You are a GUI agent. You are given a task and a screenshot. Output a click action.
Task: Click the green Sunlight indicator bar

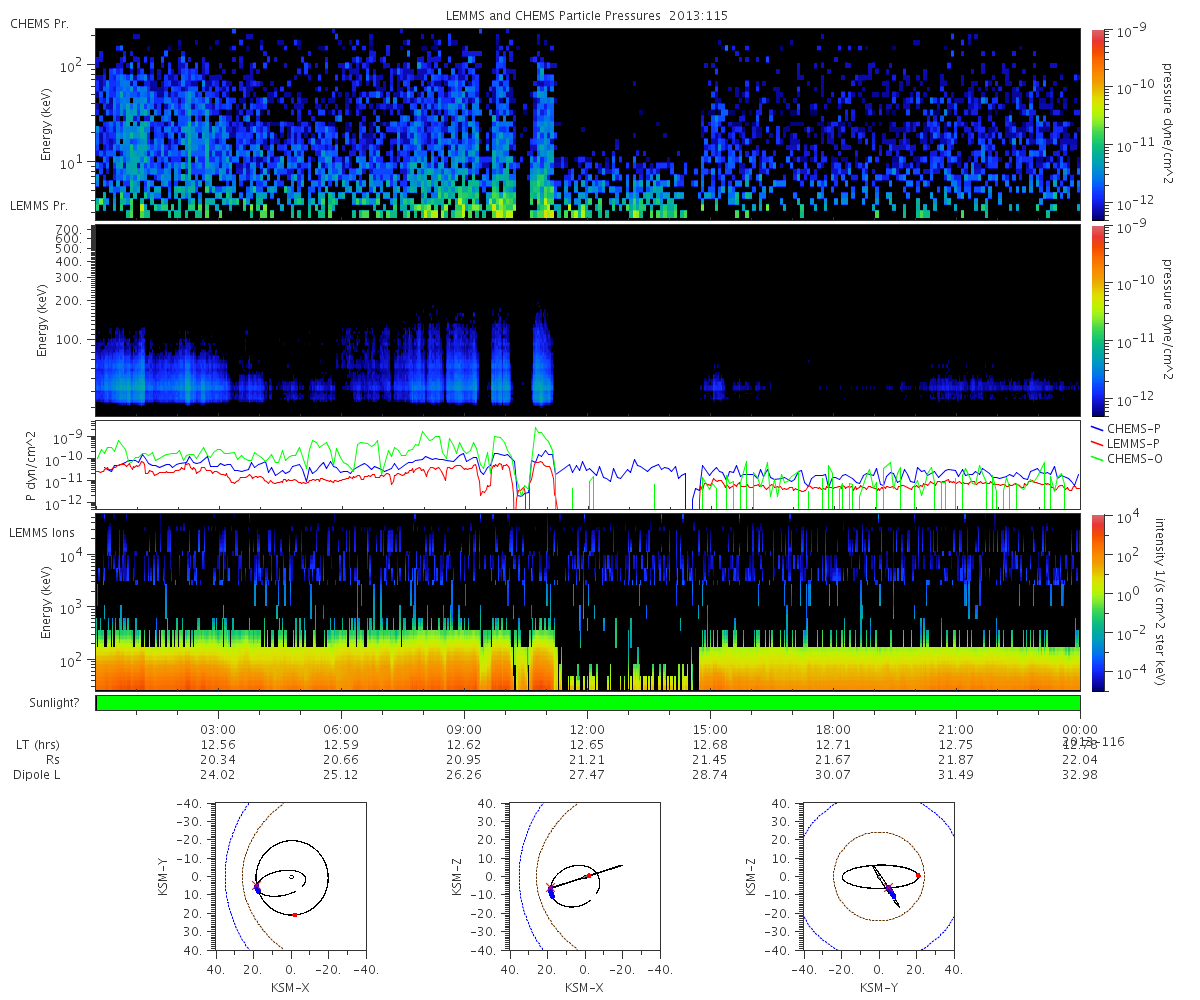588,703
